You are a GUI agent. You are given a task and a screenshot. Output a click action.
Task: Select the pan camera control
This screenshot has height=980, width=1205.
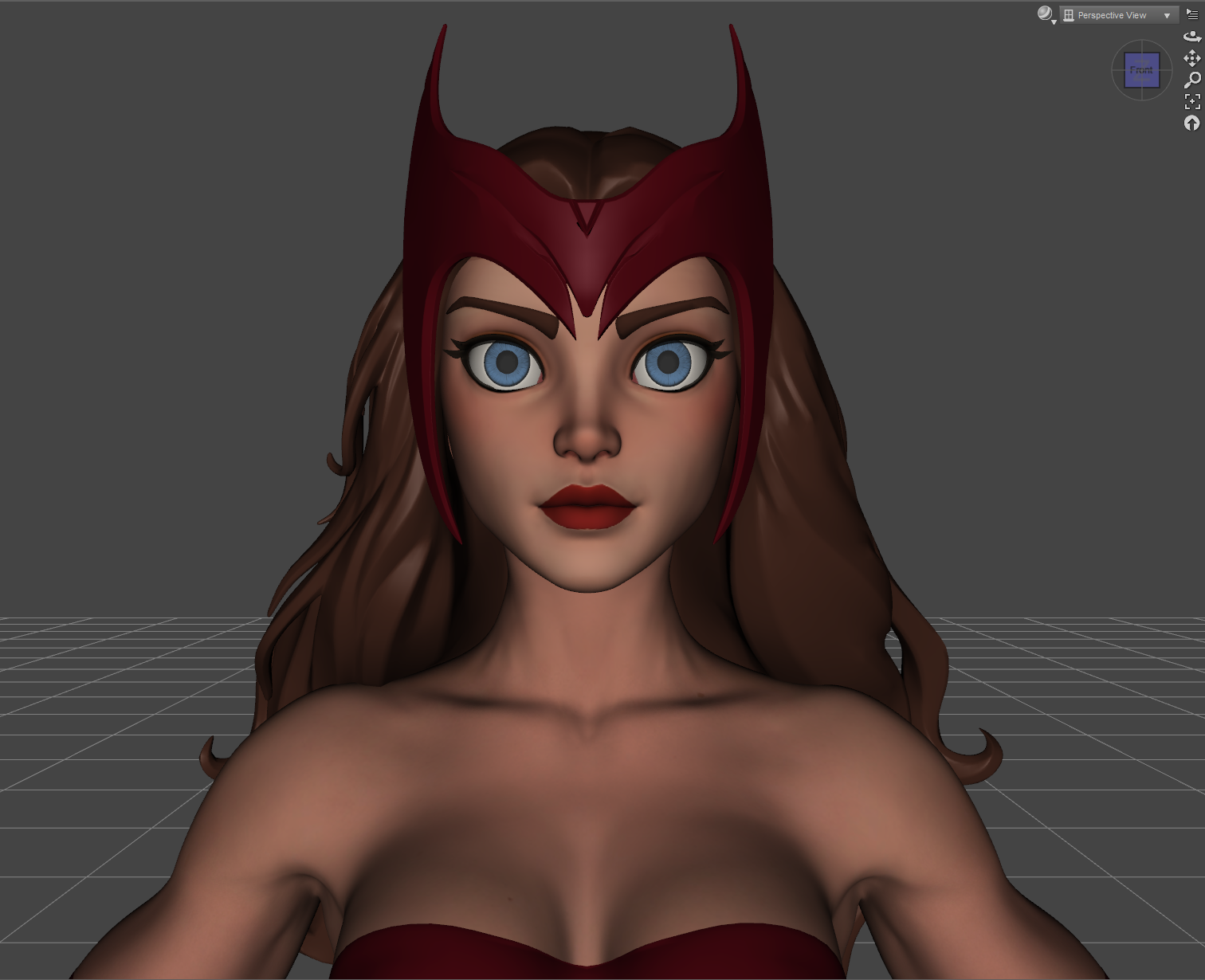pyautogui.click(x=1192, y=58)
